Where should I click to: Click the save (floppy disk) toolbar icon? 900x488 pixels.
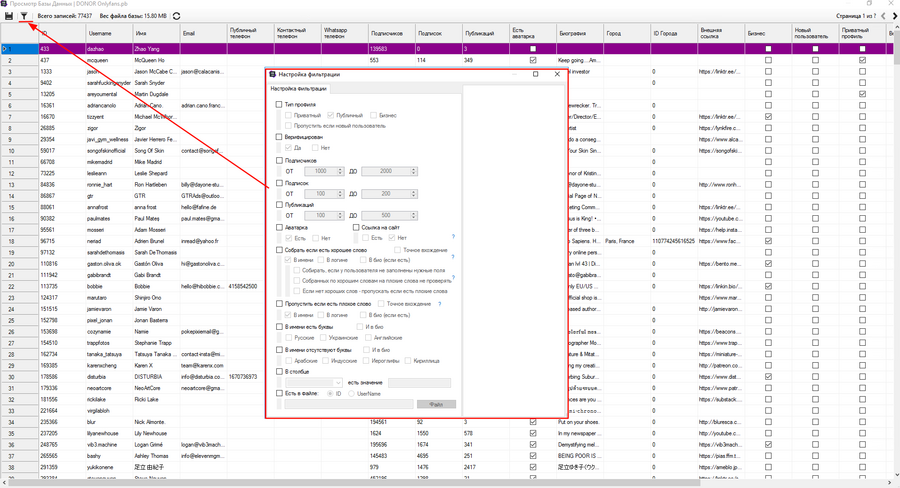9,16
